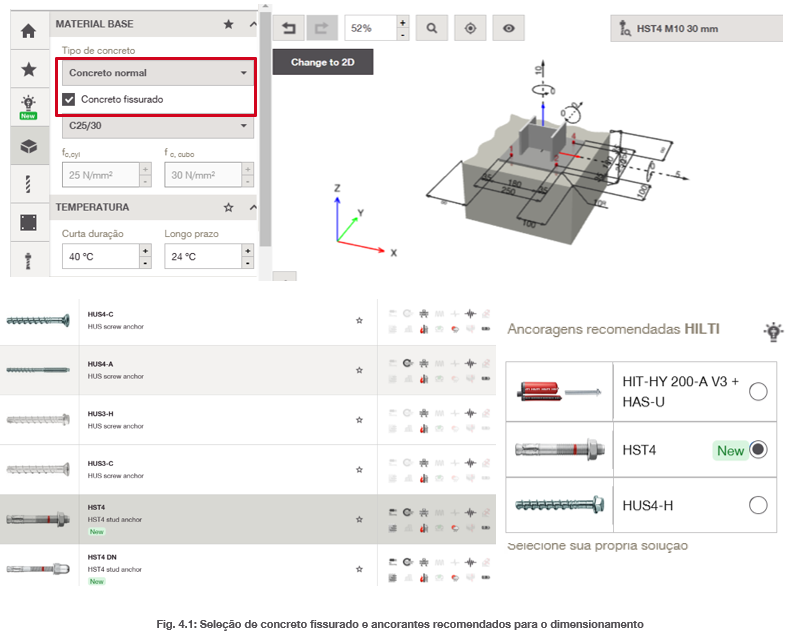Select the HUS3-C screw anchor row
The height and width of the screenshot is (643, 810).
tap(248, 469)
